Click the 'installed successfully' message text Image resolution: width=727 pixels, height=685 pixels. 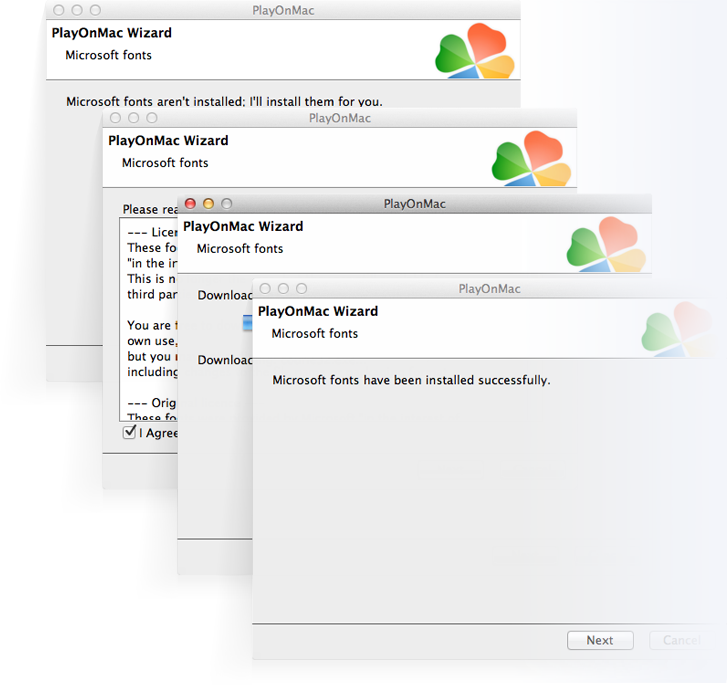[x=411, y=380]
